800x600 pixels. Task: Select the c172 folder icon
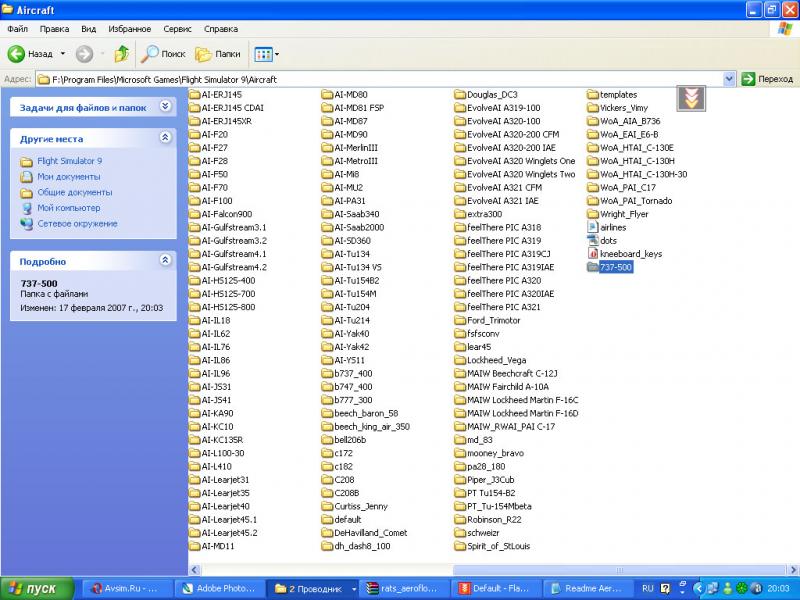pyautogui.click(x=327, y=453)
